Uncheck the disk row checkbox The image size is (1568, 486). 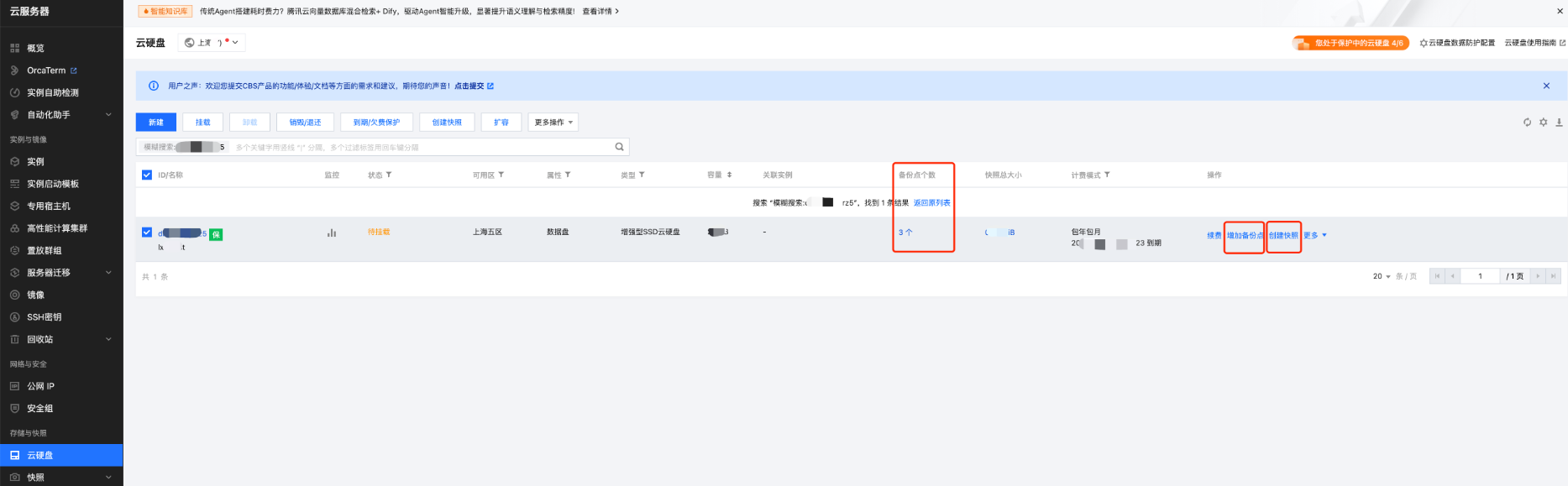coord(147,233)
